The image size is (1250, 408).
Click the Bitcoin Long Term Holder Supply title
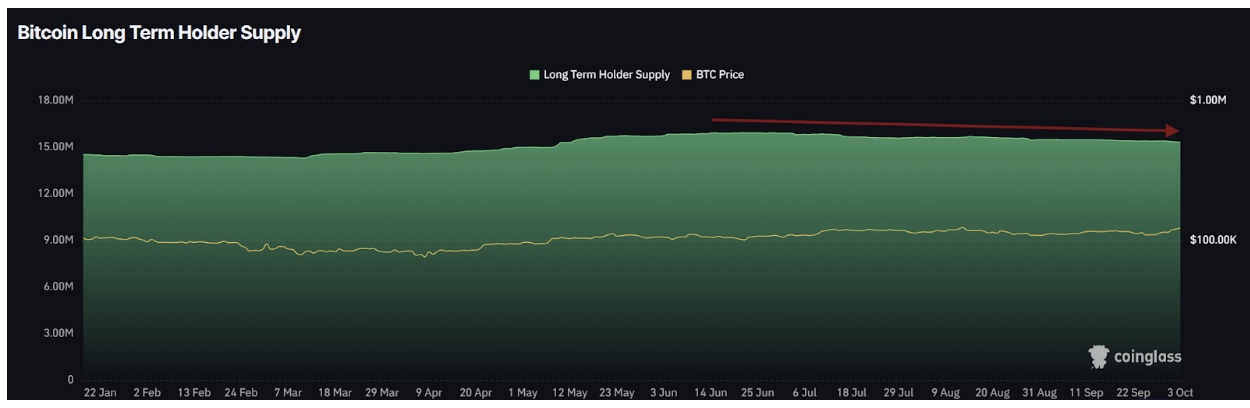(159, 33)
